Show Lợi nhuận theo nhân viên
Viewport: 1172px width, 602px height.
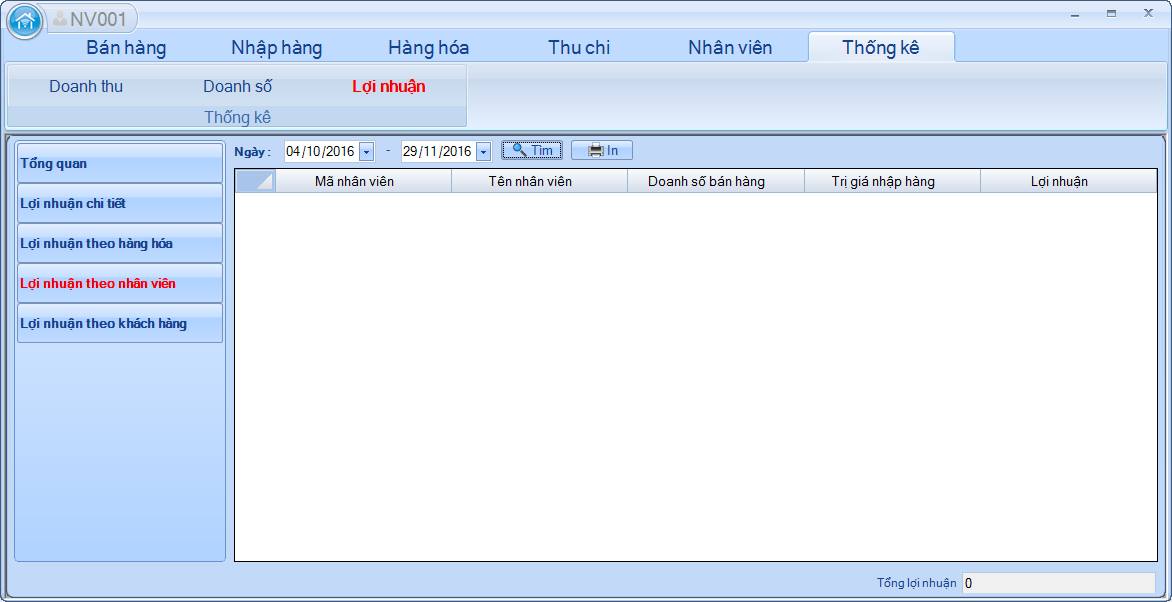pos(120,283)
